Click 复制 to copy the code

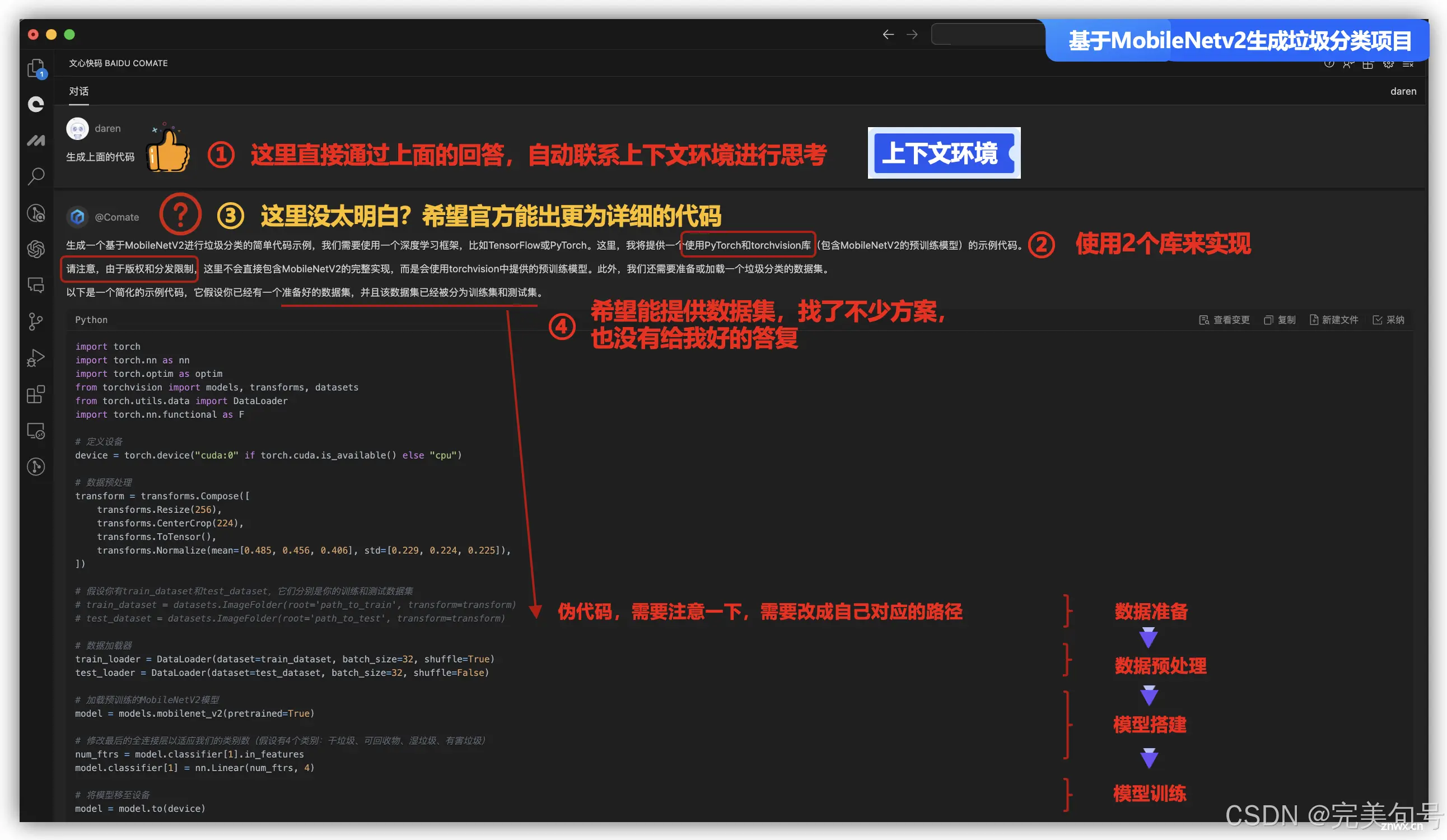(x=1280, y=320)
